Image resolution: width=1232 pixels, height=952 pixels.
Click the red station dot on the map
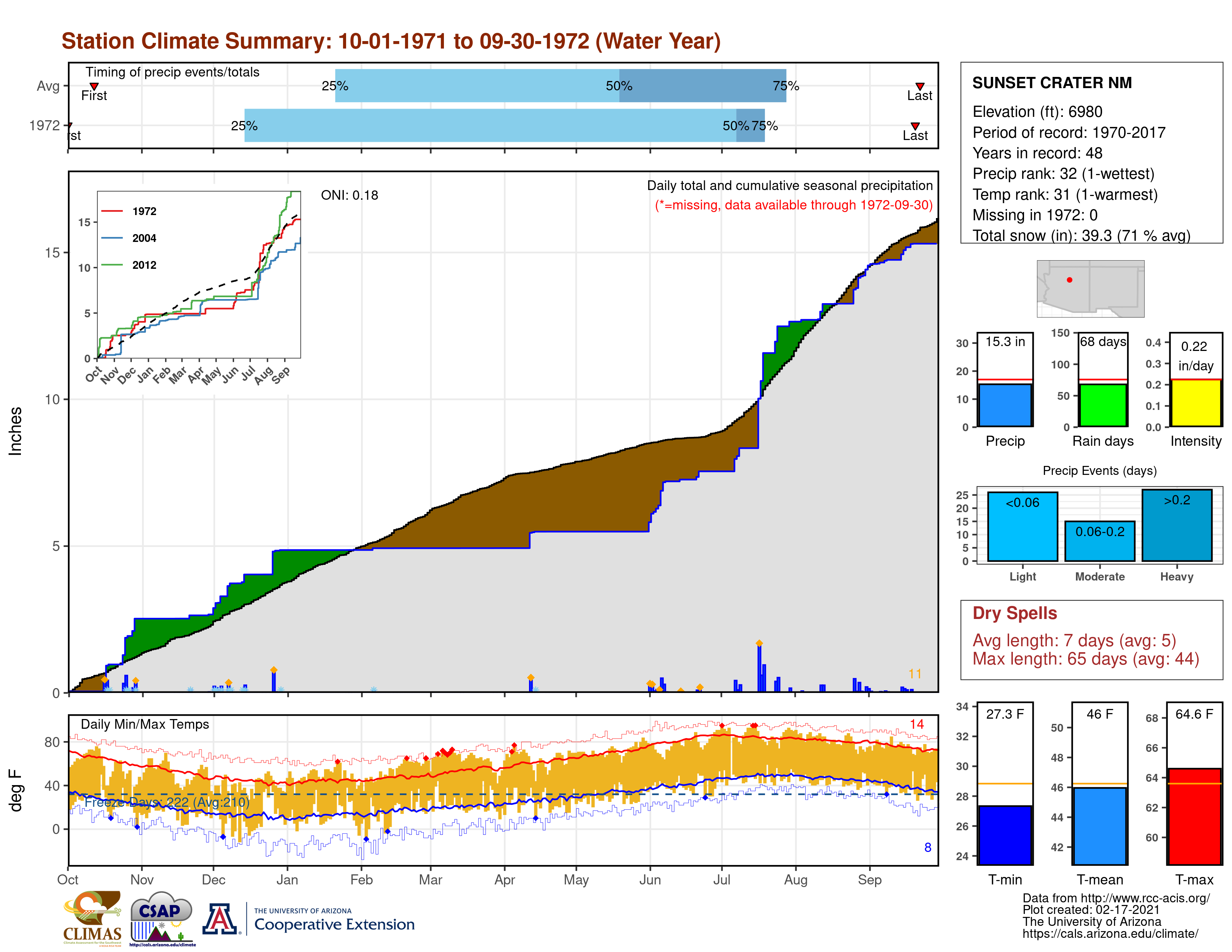(x=1070, y=280)
